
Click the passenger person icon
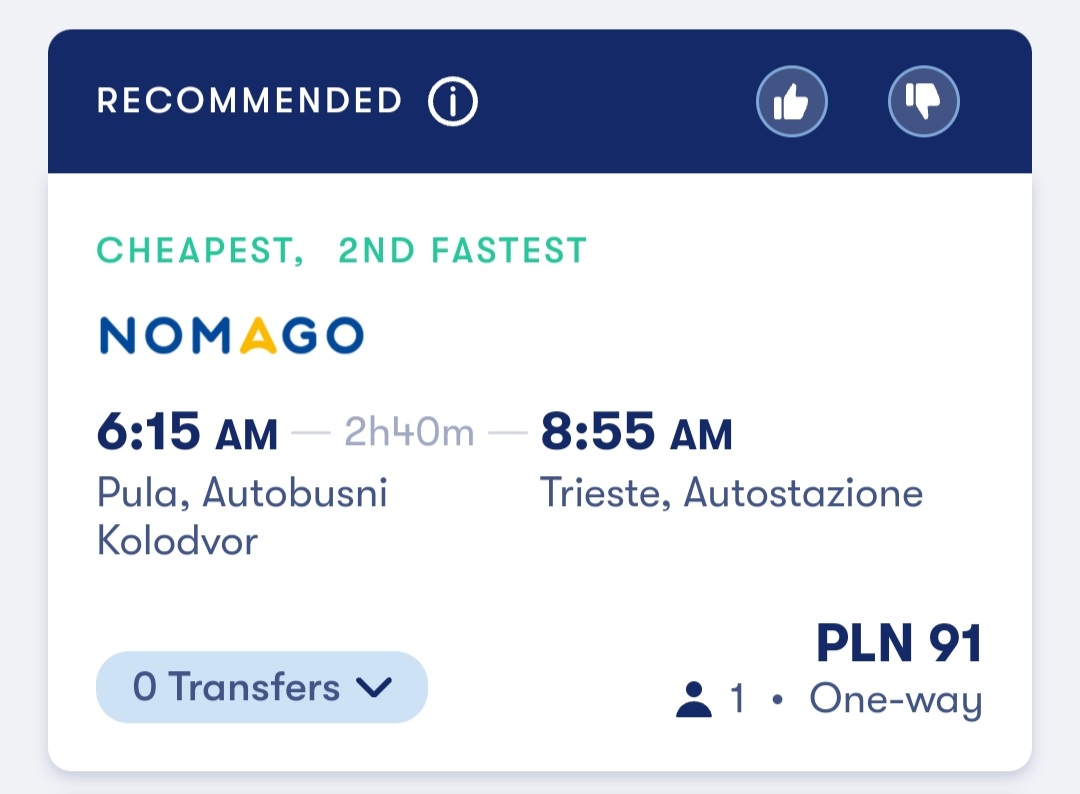(694, 700)
